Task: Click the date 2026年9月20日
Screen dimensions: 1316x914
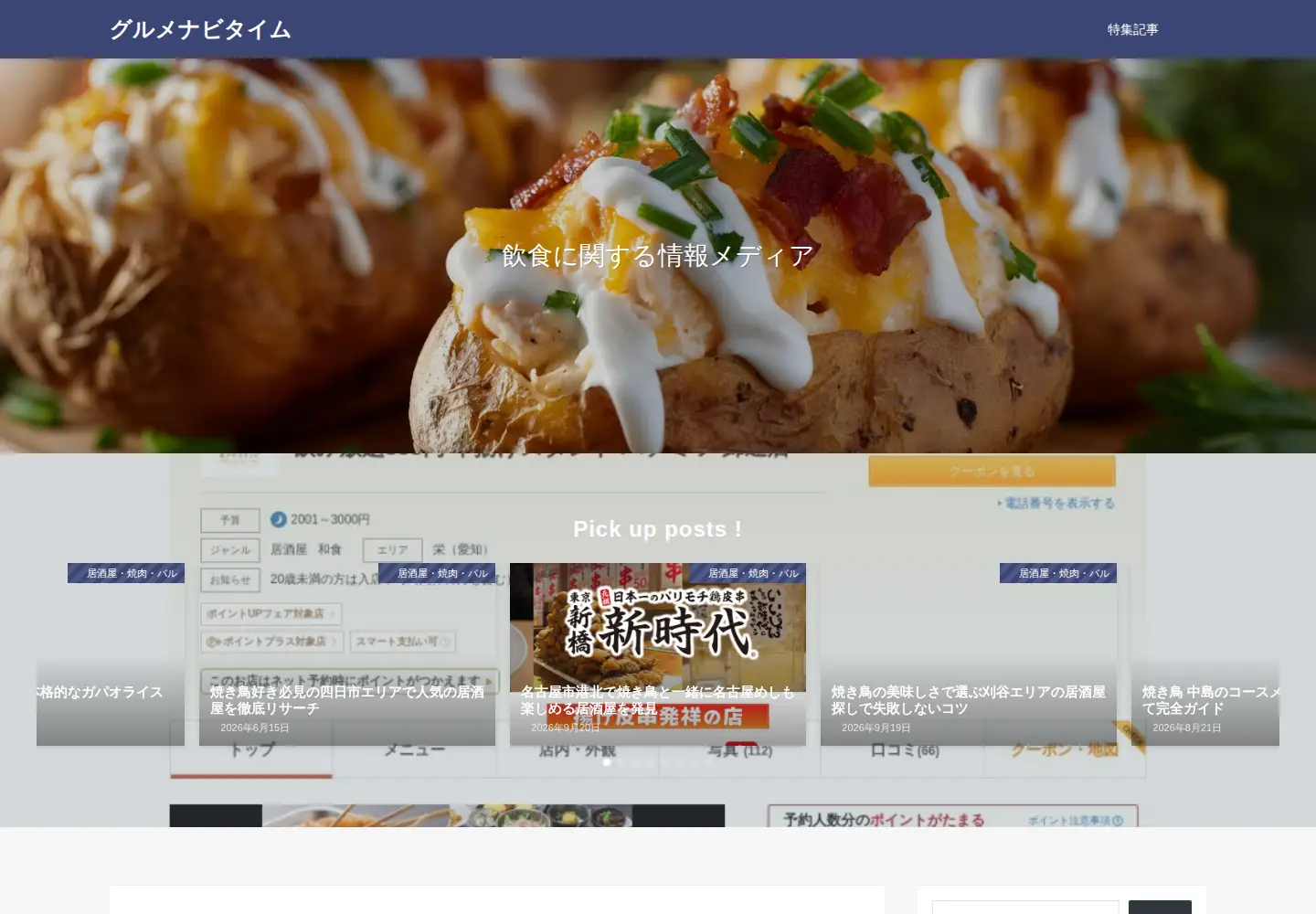Action: click(566, 728)
